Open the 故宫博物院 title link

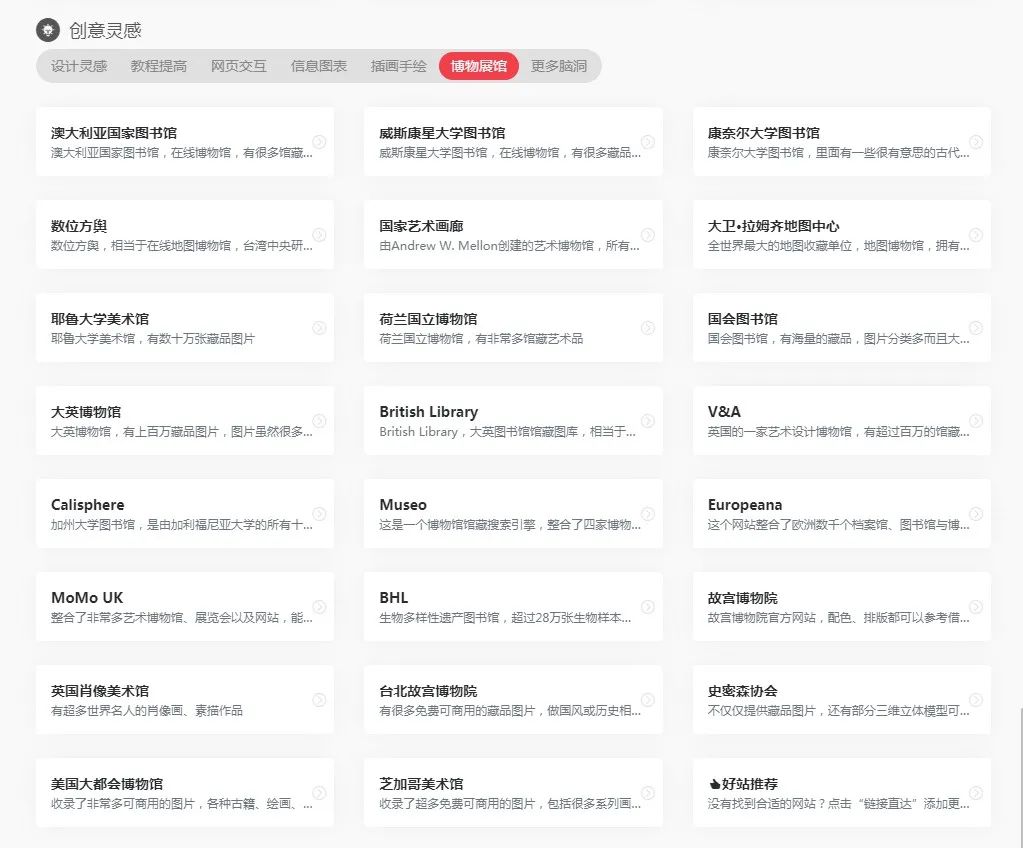pyautogui.click(x=742, y=598)
